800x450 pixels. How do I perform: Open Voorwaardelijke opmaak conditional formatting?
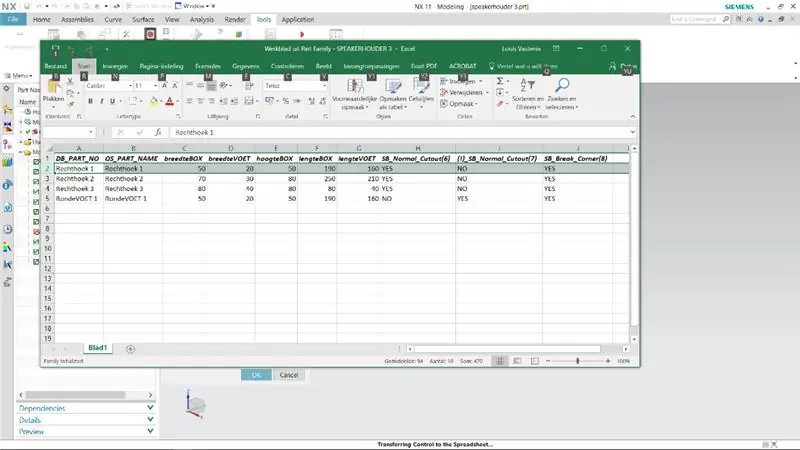(355, 94)
